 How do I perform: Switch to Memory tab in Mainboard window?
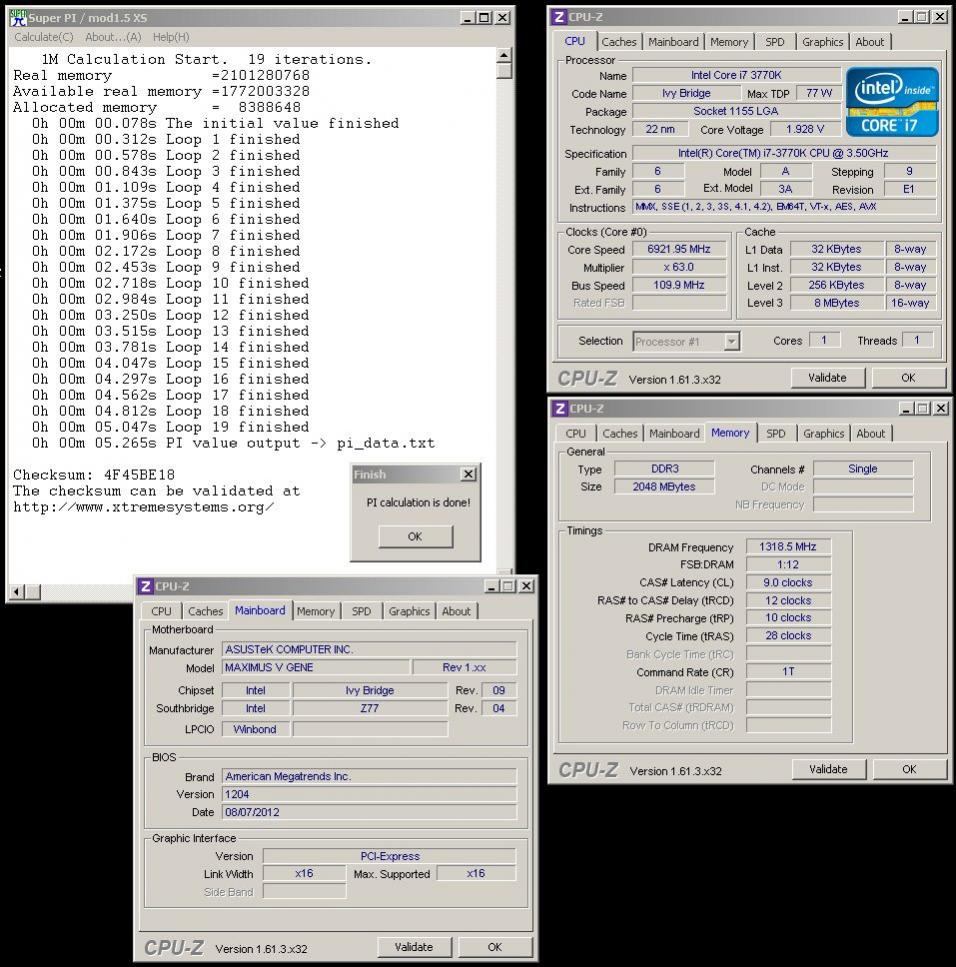point(316,611)
